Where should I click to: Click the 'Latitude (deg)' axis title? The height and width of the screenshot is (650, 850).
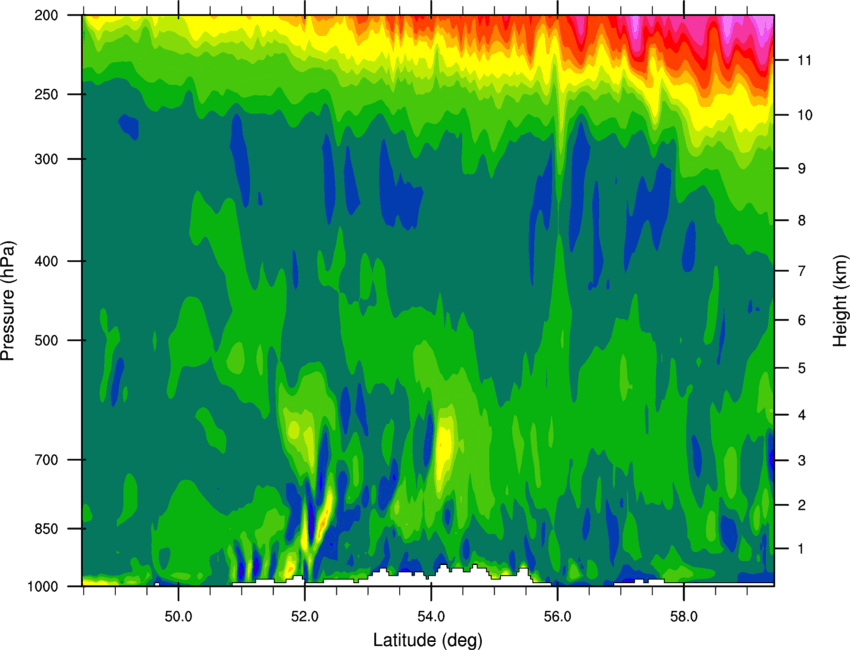point(428,640)
